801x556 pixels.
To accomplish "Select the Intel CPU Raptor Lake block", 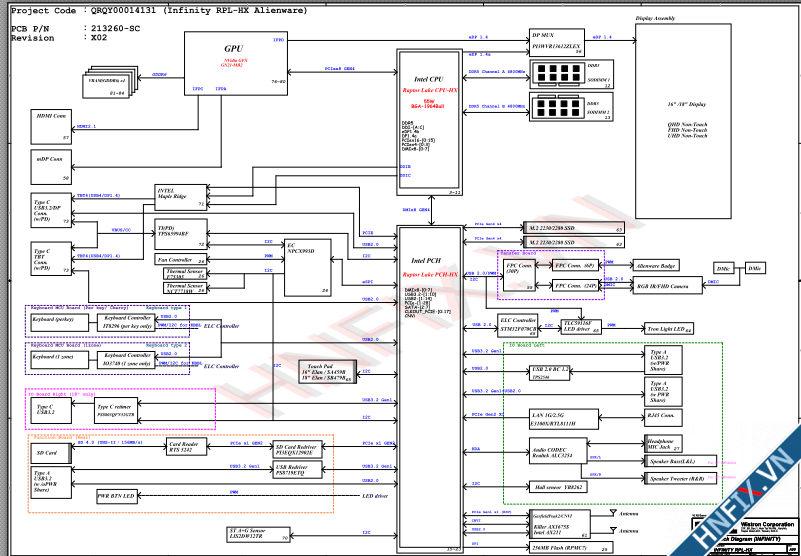I will point(428,118).
